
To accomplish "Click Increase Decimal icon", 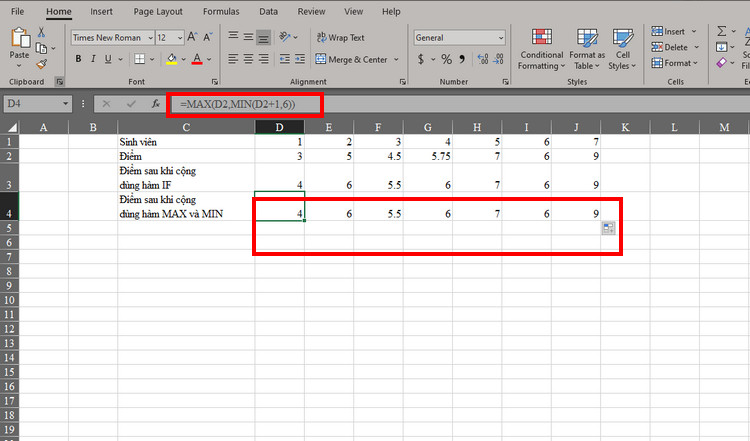I will coord(483,59).
